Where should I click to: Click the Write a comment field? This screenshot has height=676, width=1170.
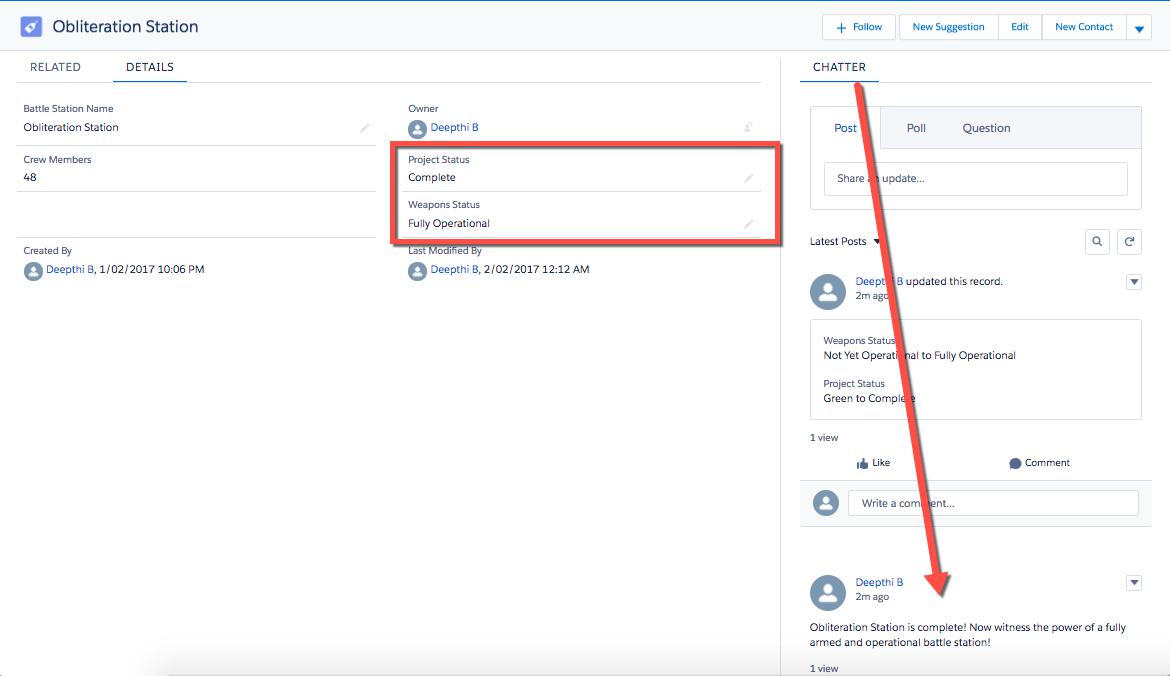[x=993, y=503]
